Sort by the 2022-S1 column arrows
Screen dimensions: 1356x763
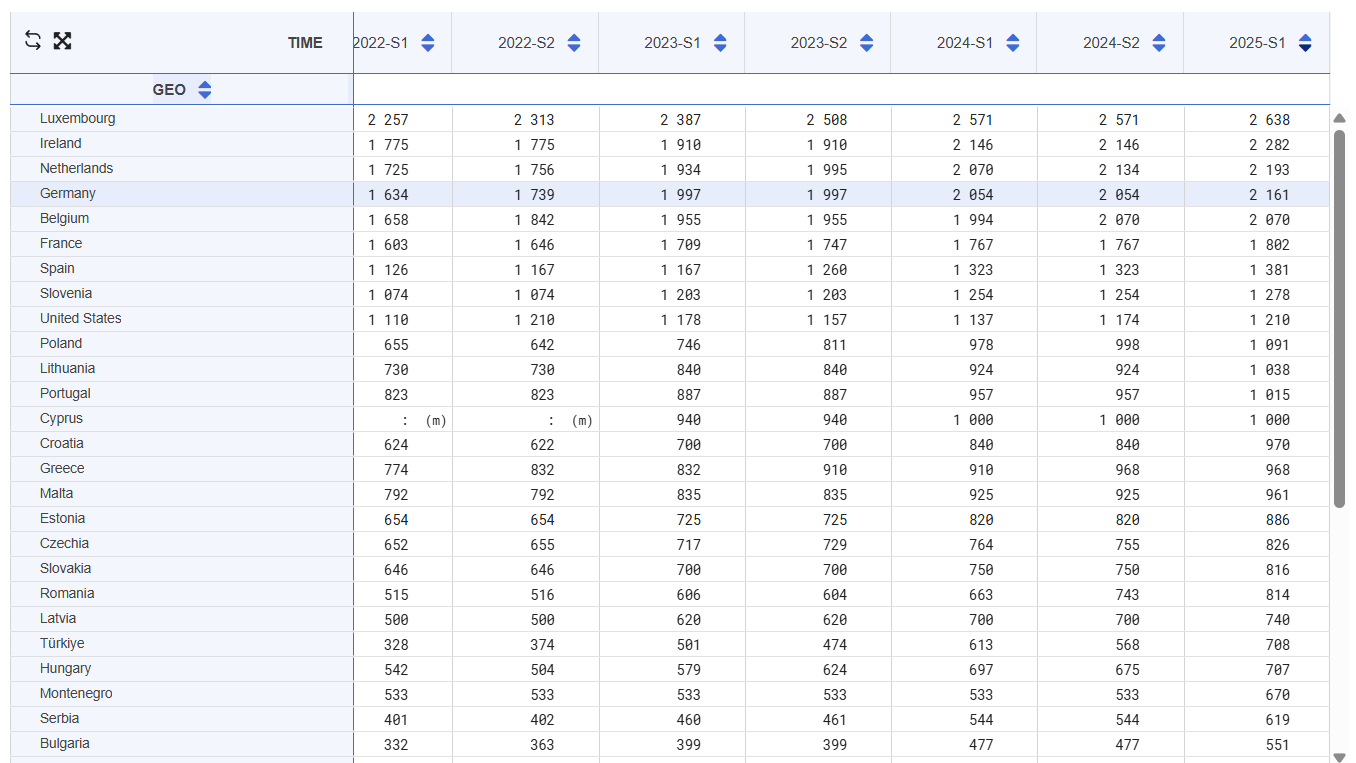[428, 43]
